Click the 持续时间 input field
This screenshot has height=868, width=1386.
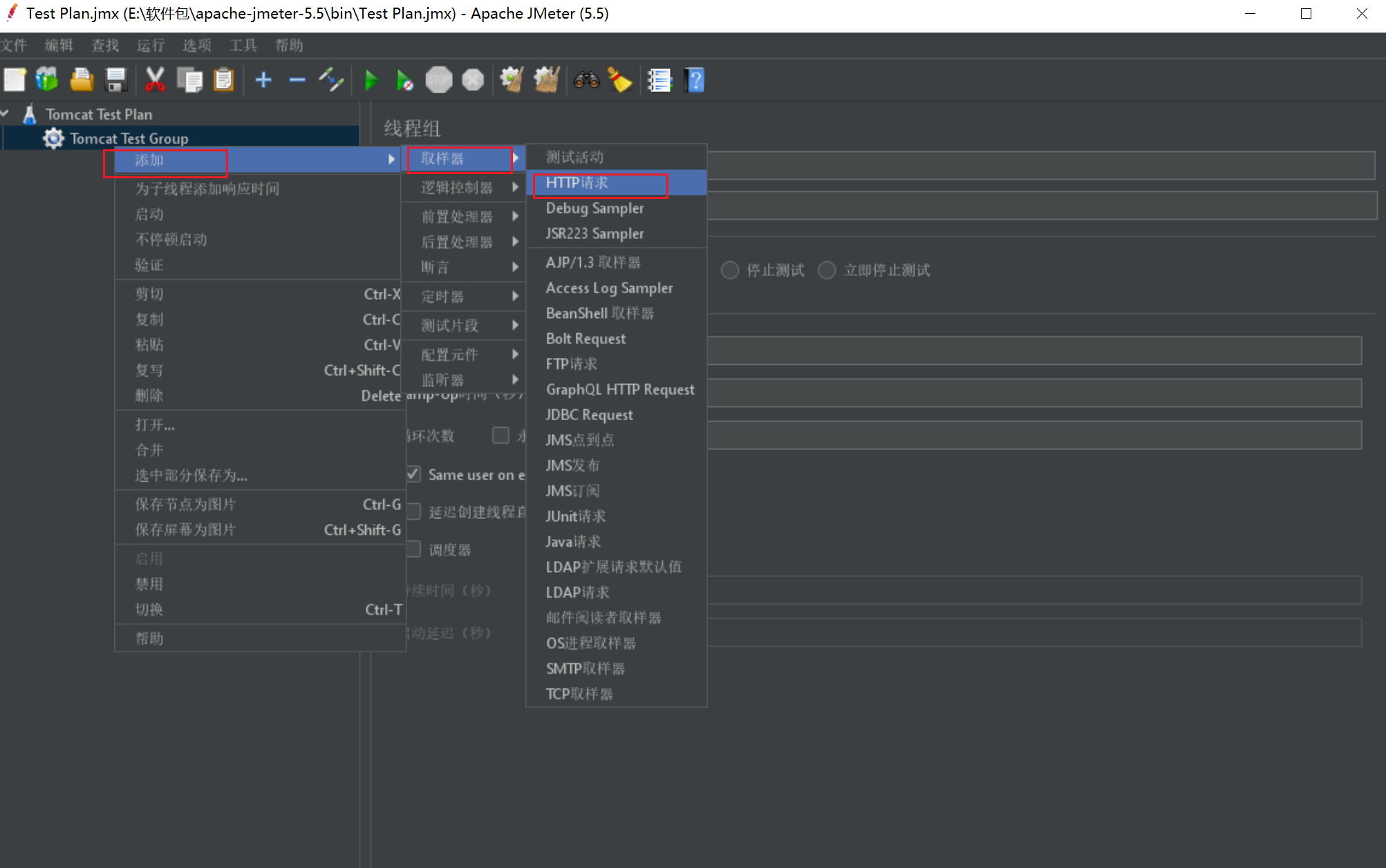[x=1034, y=590]
